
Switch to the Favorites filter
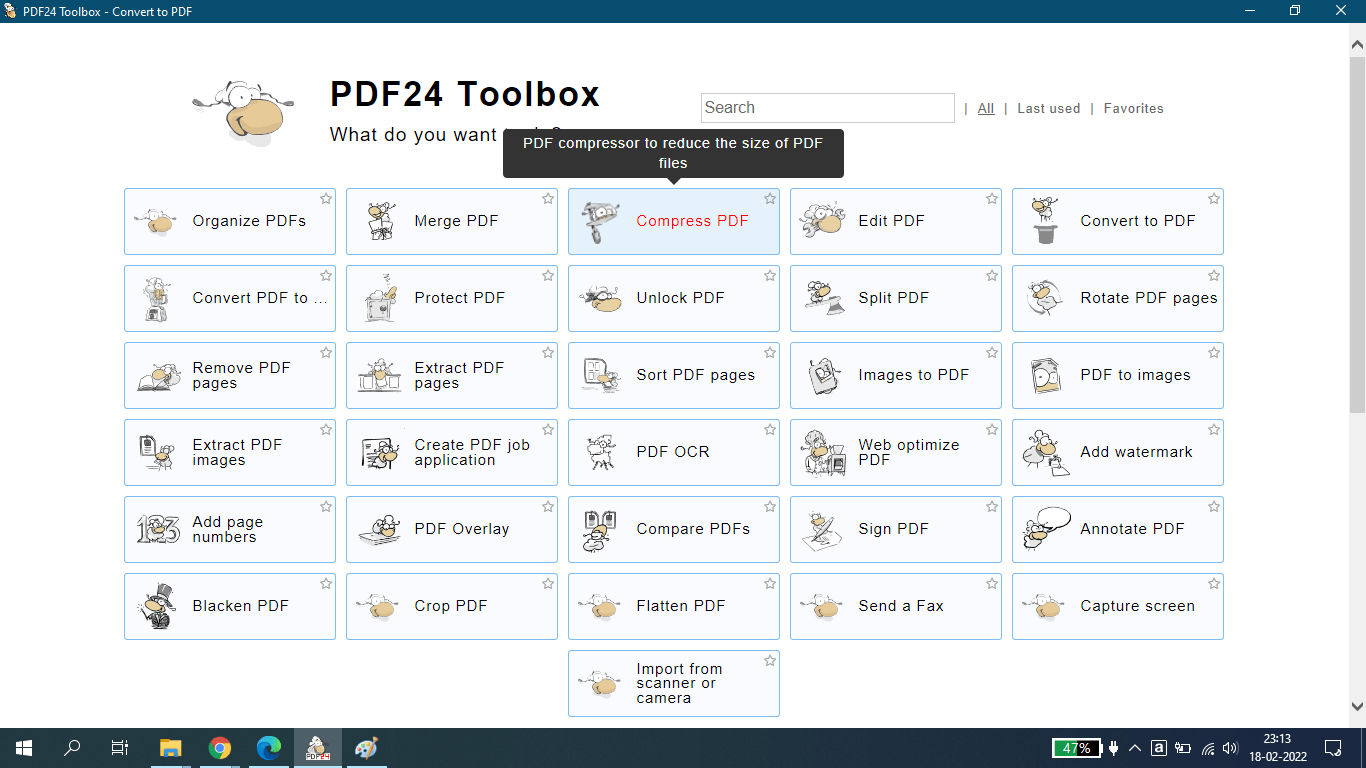[x=1133, y=108]
